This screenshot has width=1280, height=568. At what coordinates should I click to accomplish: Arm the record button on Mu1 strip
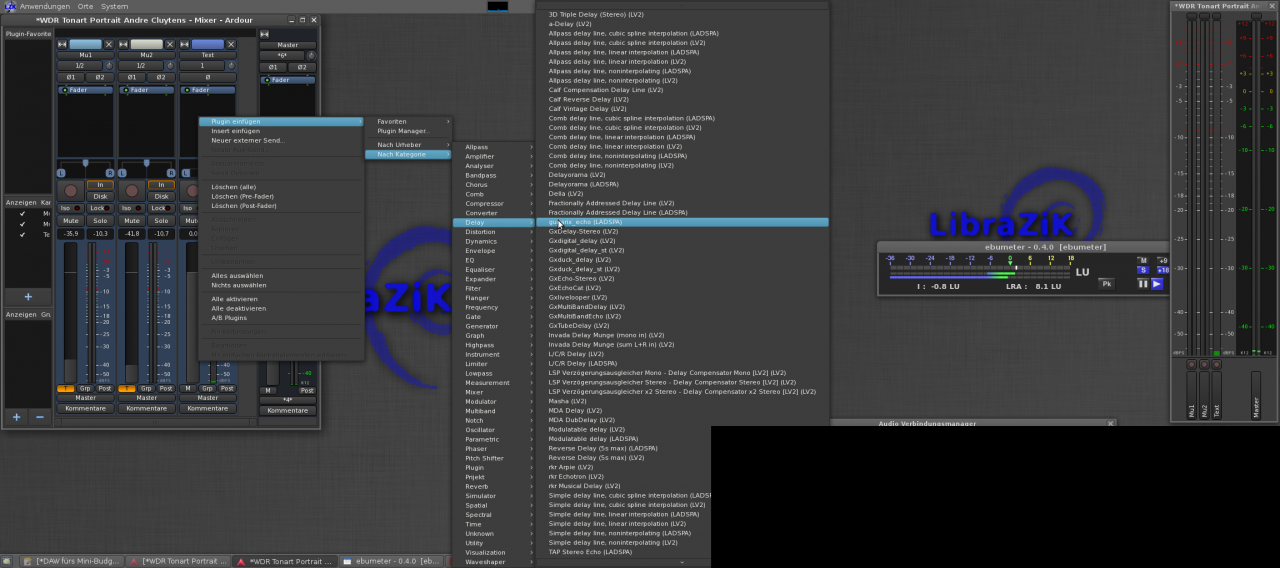coord(70,190)
